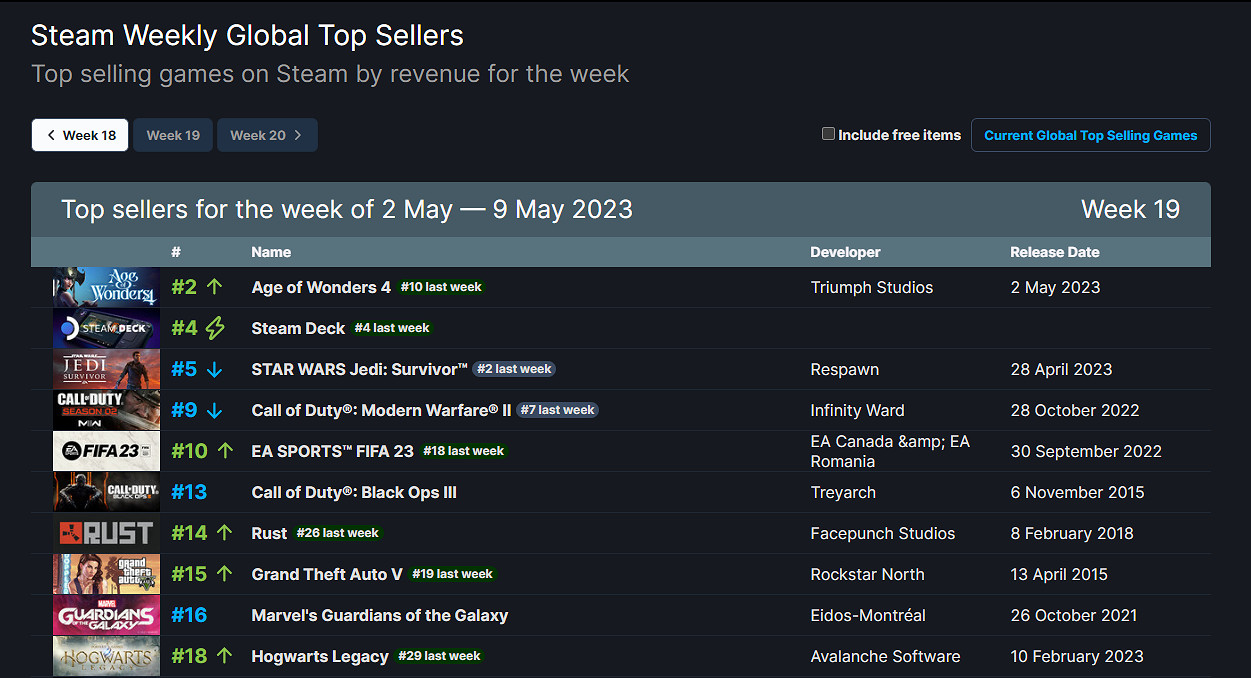The width and height of the screenshot is (1251, 678).
Task: Click the Hogwarts Legacy cover icon
Action: click(x=106, y=656)
